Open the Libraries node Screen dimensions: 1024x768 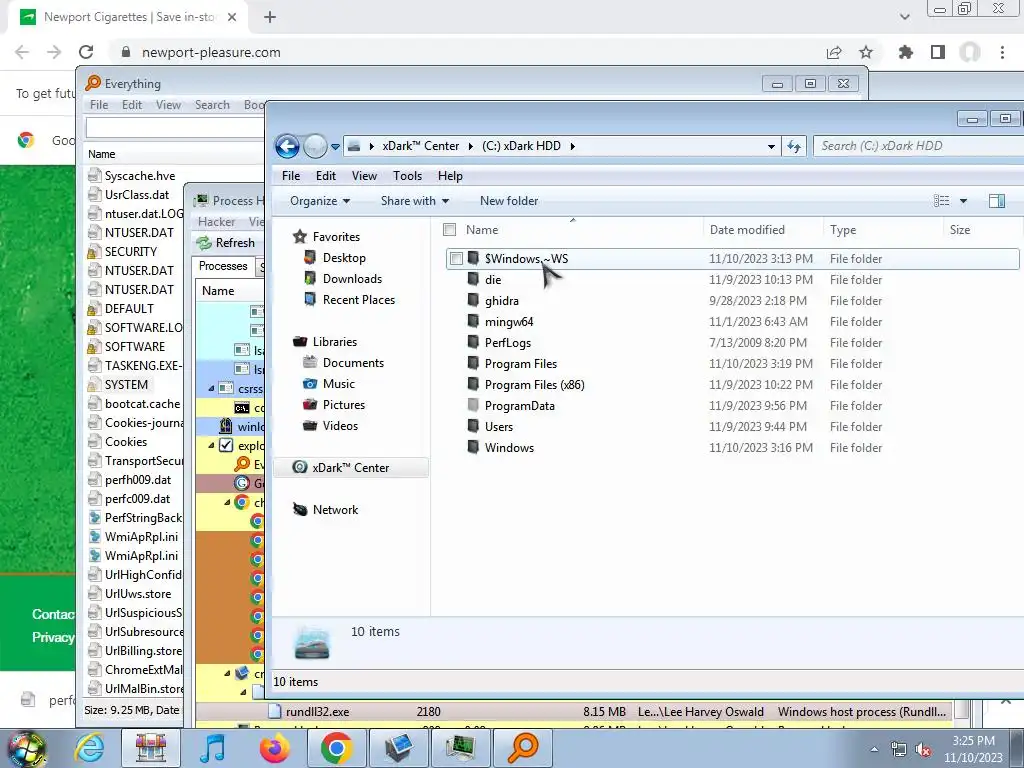tap(334, 342)
